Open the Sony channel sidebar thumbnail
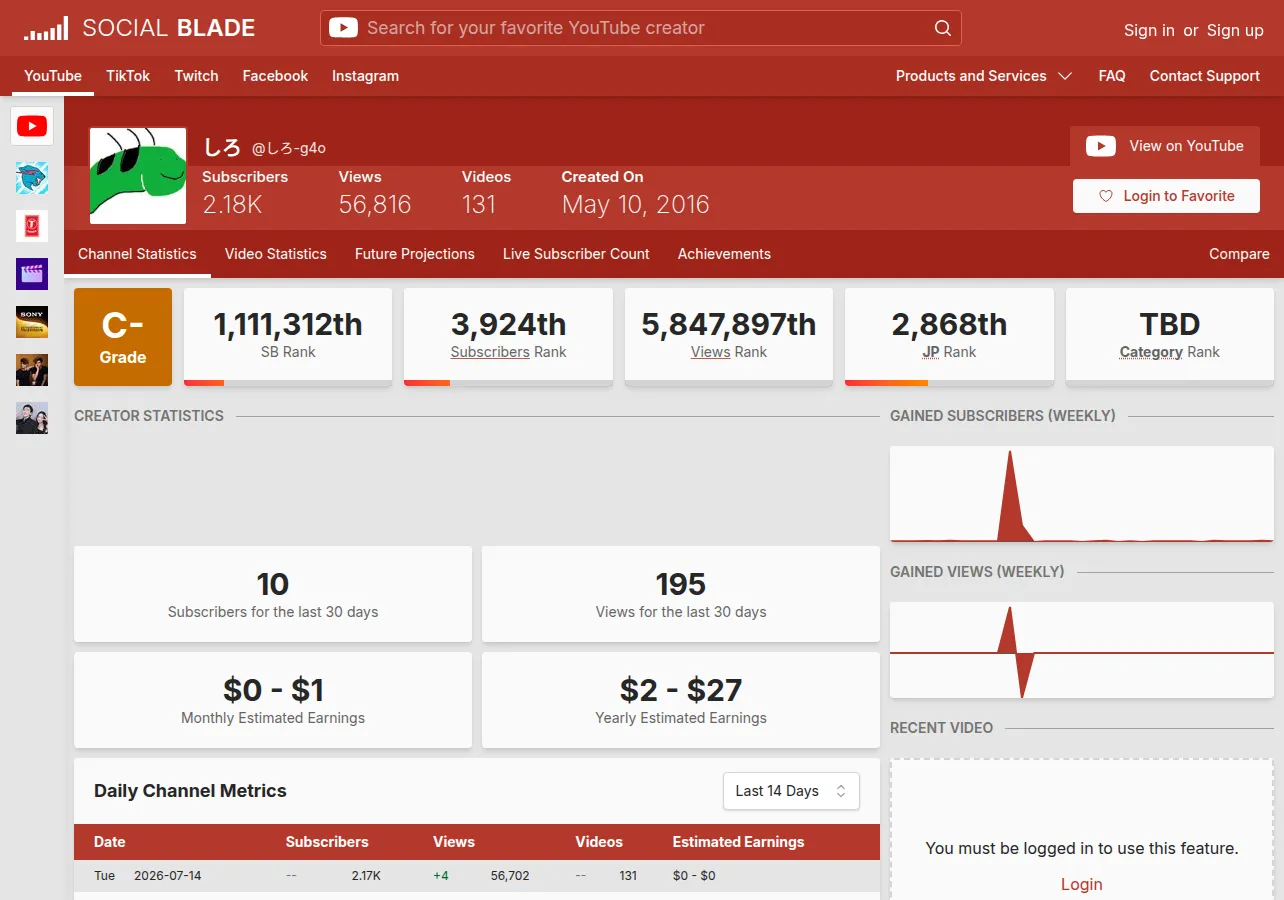This screenshot has width=1284, height=900. pyautogui.click(x=32, y=322)
